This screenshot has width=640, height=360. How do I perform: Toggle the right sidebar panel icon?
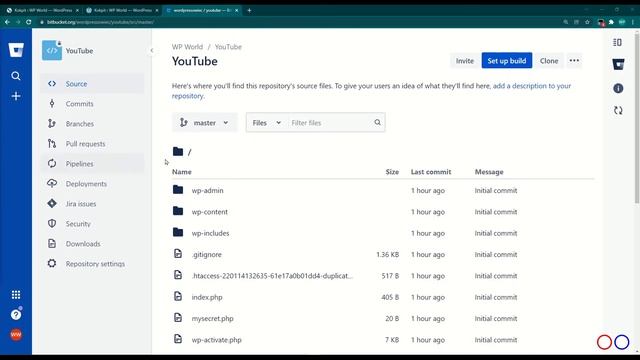pos(618,42)
